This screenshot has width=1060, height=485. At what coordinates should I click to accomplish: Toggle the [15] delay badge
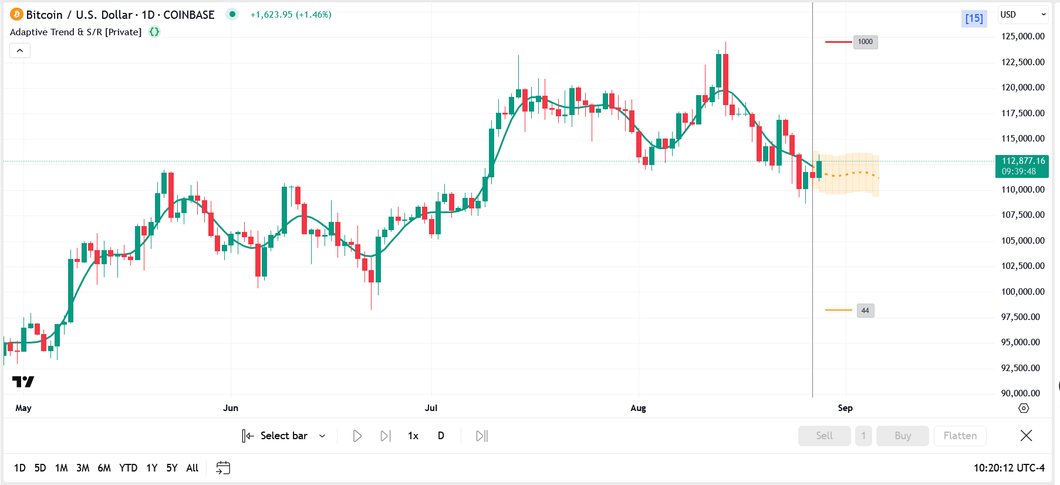tap(973, 18)
